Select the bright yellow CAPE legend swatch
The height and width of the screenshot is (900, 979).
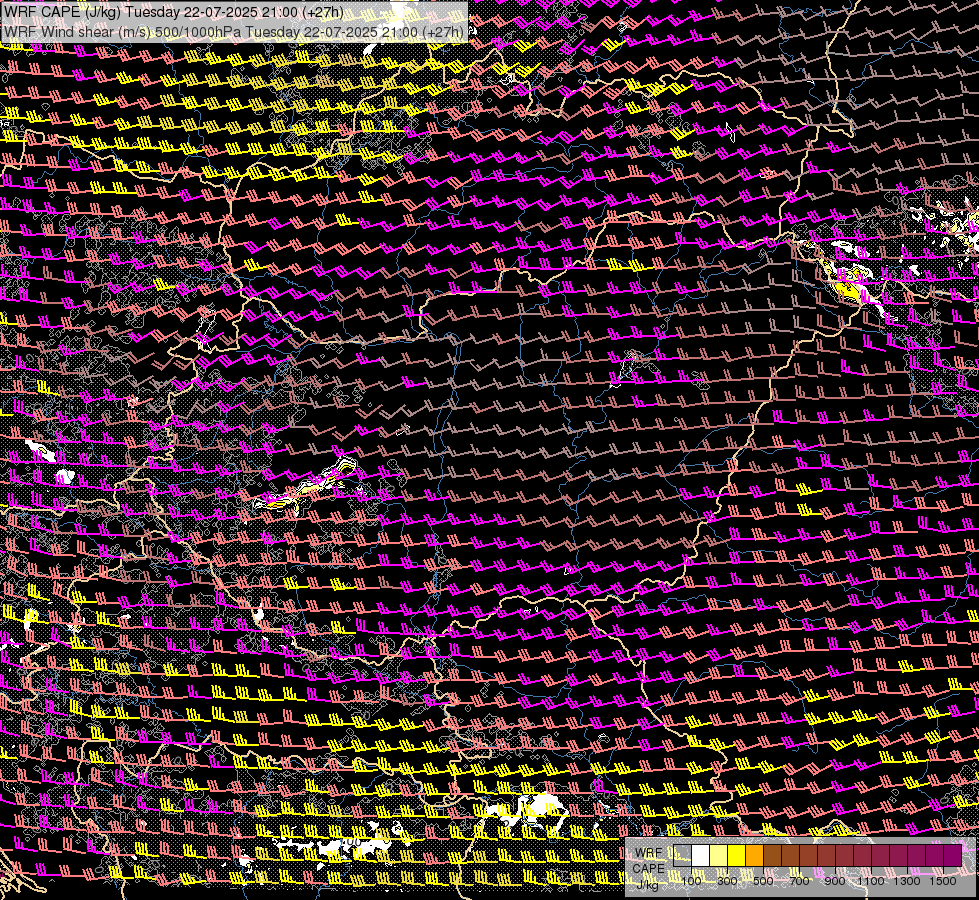pos(736,855)
